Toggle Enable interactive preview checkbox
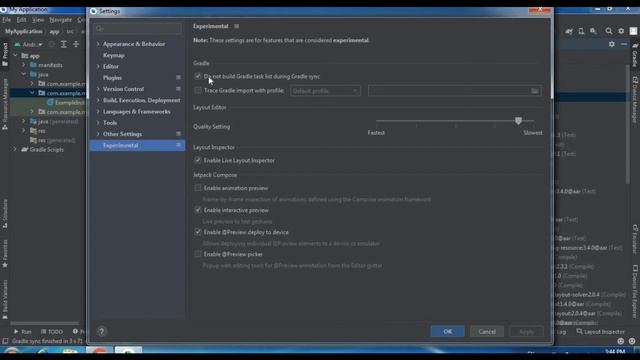This screenshot has height=360, width=640. pyautogui.click(x=198, y=210)
